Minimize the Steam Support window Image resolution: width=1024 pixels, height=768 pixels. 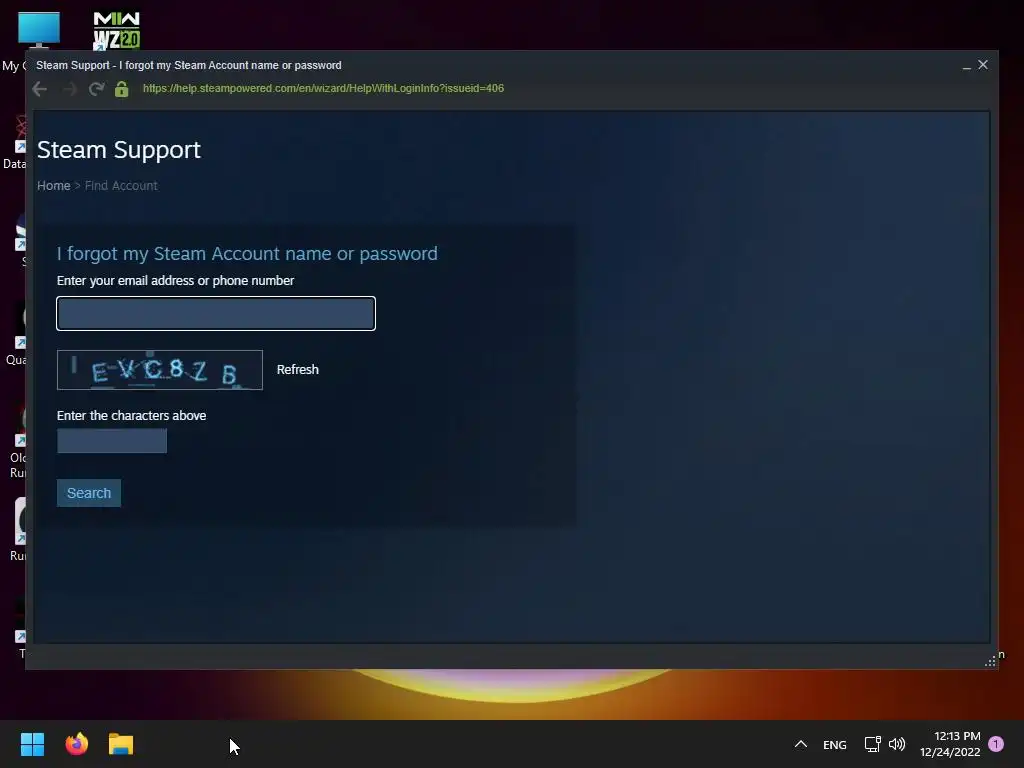(x=967, y=65)
